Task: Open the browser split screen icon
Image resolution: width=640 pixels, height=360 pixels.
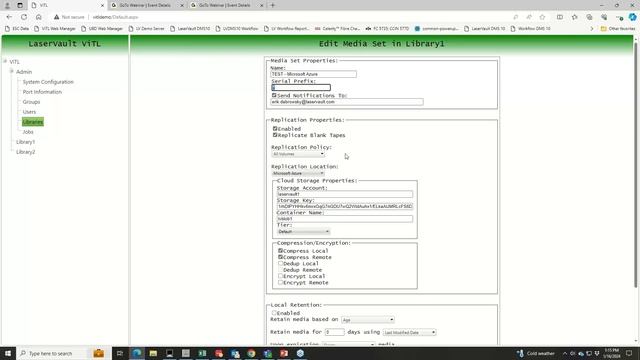Action: pos(560,17)
